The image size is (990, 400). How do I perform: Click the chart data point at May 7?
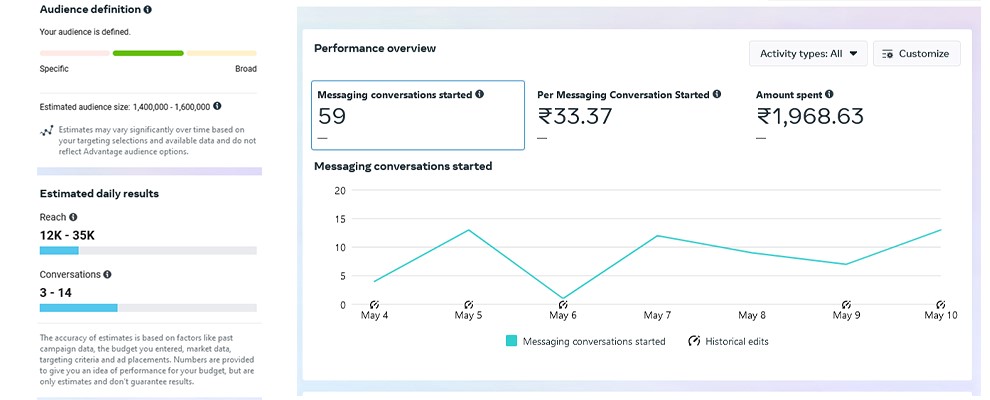coord(657,236)
